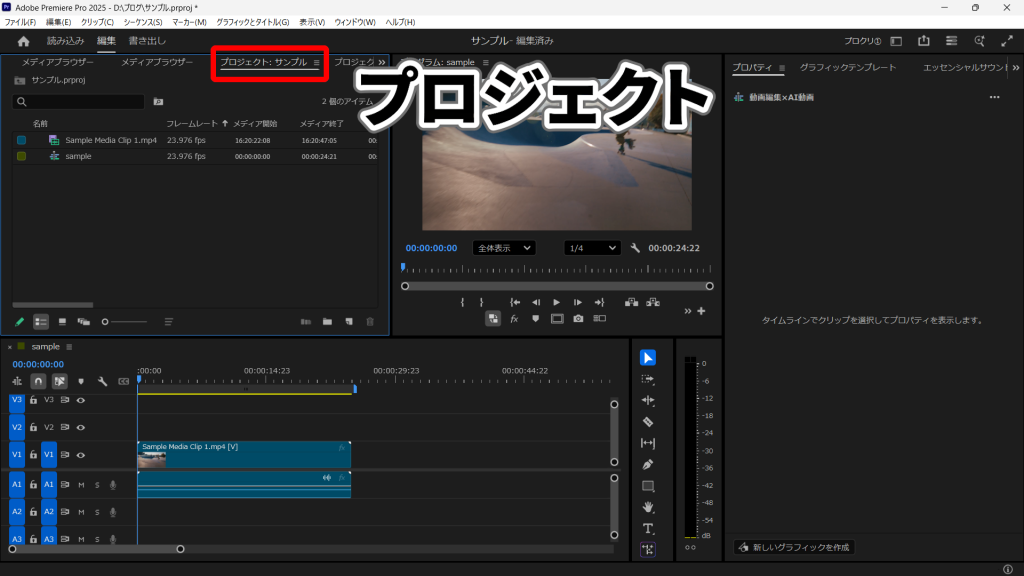Open the 全体表示 zoom level dropdown
1024x576 pixels.
click(503, 248)
